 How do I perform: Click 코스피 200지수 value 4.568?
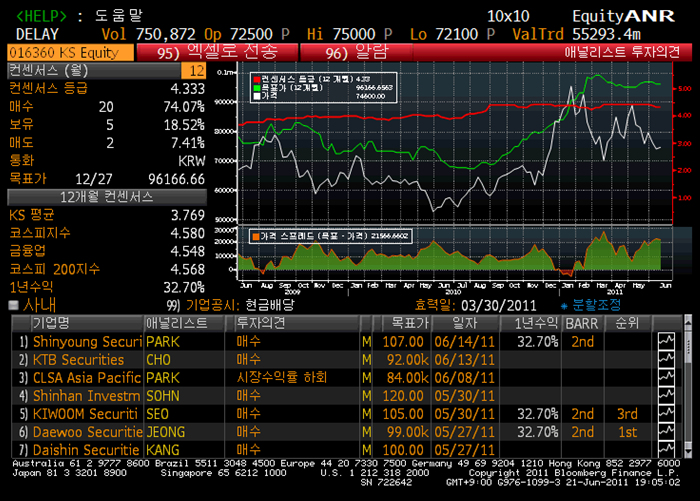(x=188, y=269)
